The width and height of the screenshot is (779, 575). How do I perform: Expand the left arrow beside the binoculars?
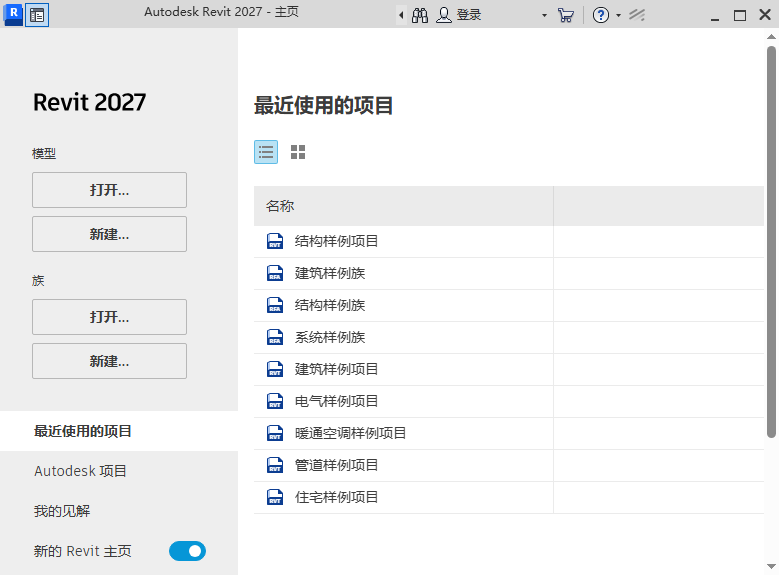pos(401,15)
